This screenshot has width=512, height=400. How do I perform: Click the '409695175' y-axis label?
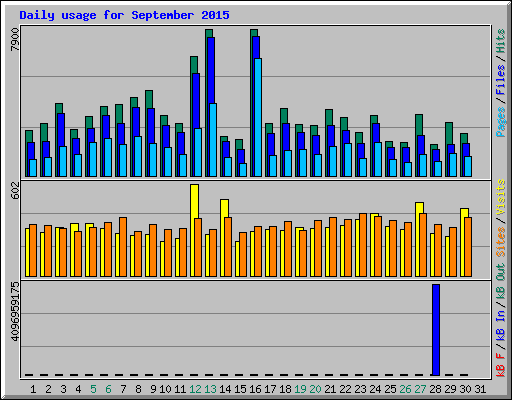tap(15, 312)
